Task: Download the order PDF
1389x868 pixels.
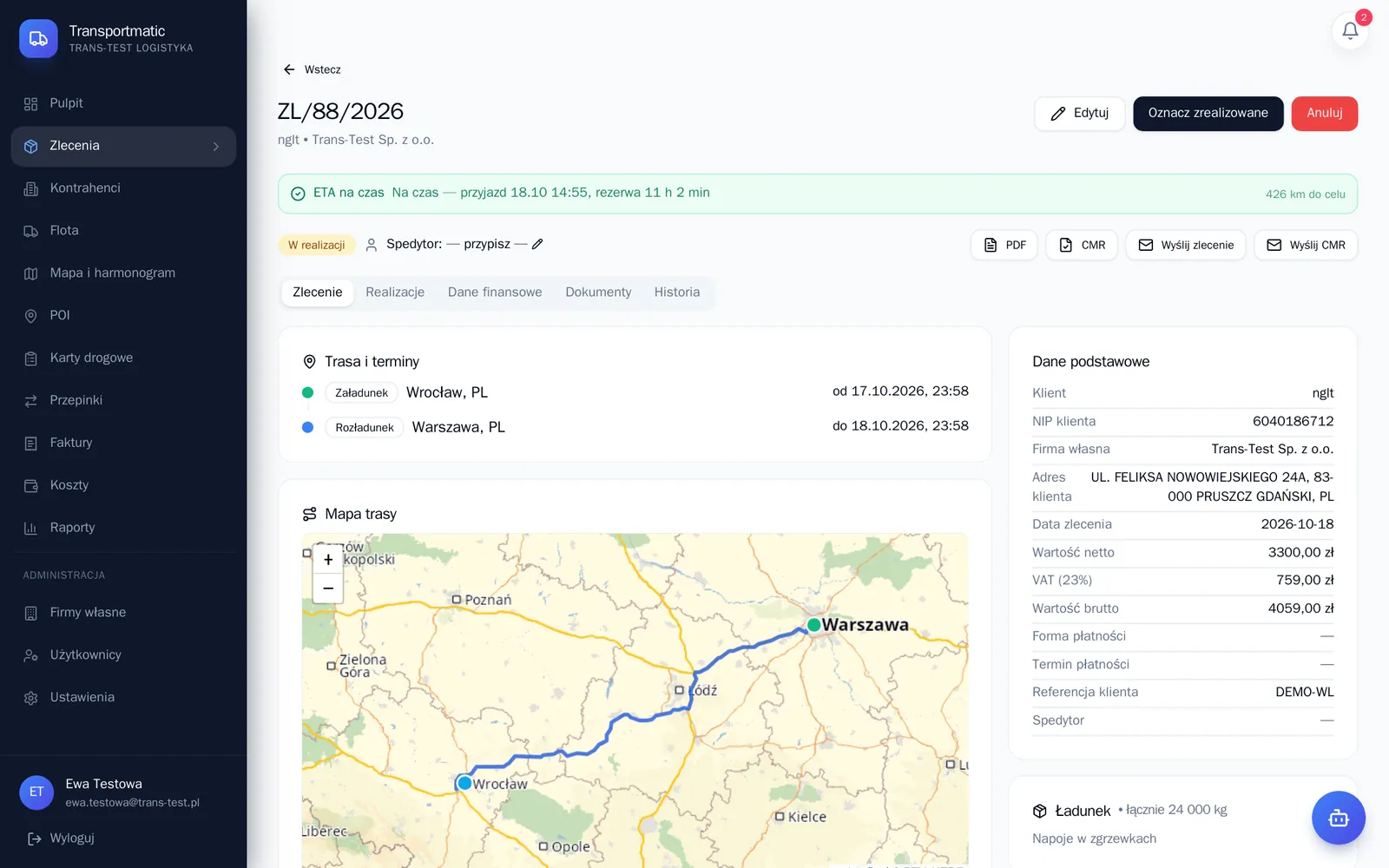Action: click(x=1004, y=246)
